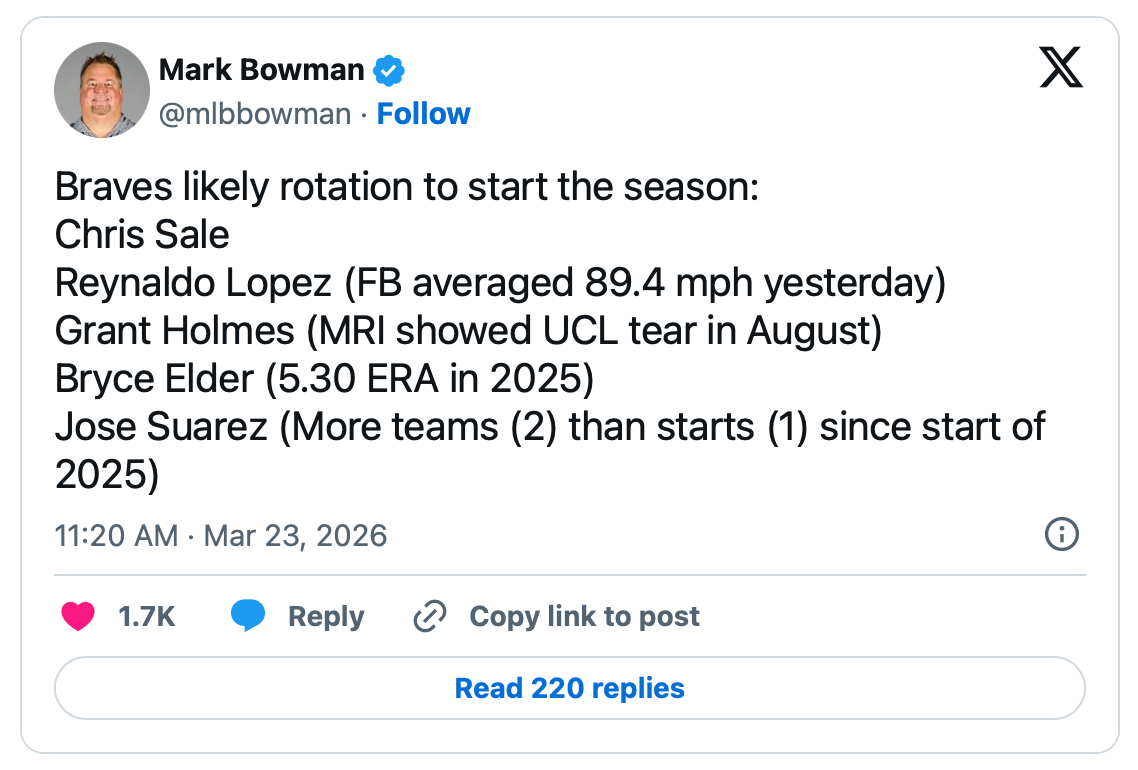Click the Reynaldo Lopez line in the tweet
The height and width of the screenshot is (770, 1138).
(x=500, y=283)
